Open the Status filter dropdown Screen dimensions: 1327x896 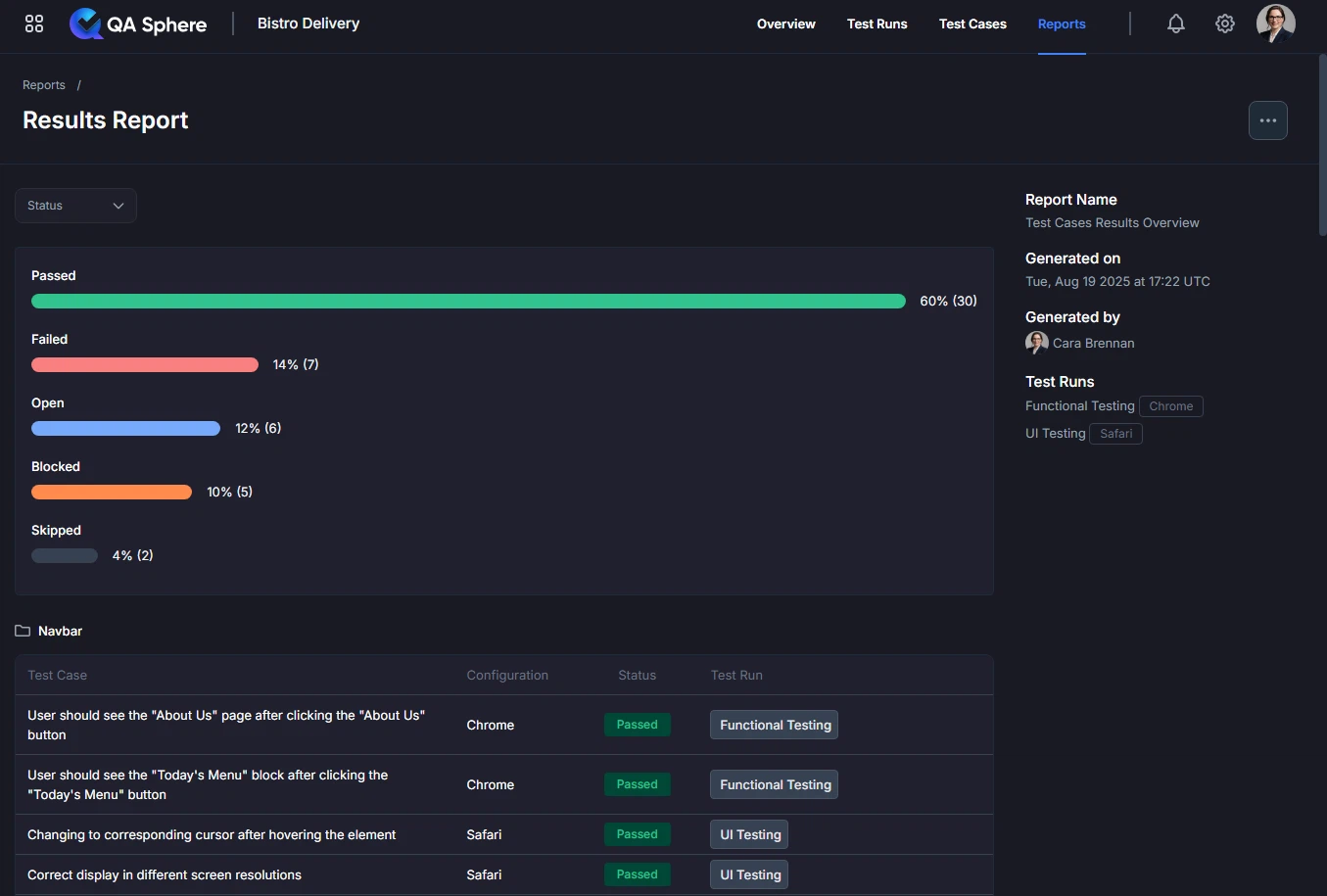(74, 206)
